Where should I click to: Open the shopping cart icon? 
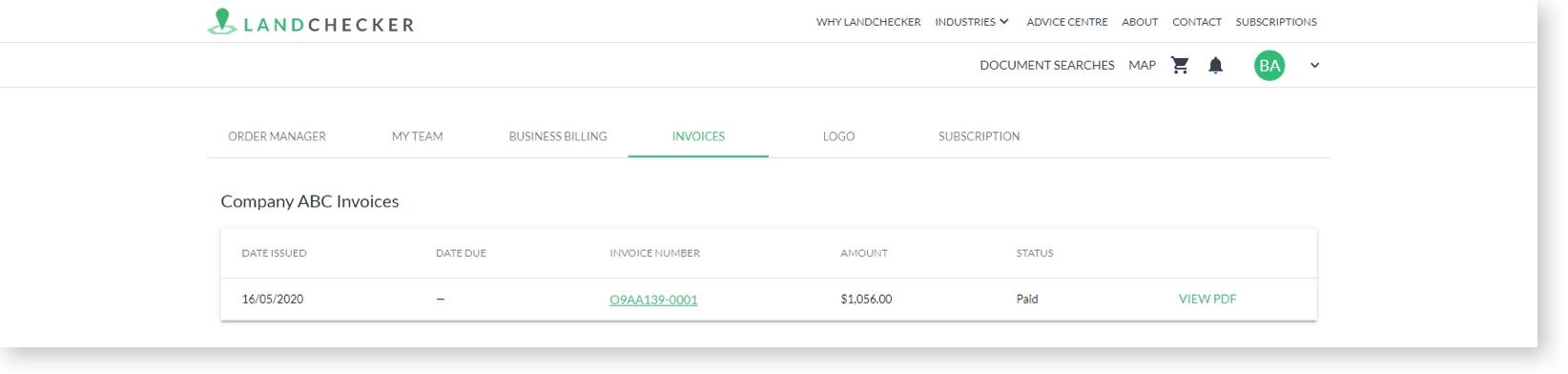[1180, 65]
